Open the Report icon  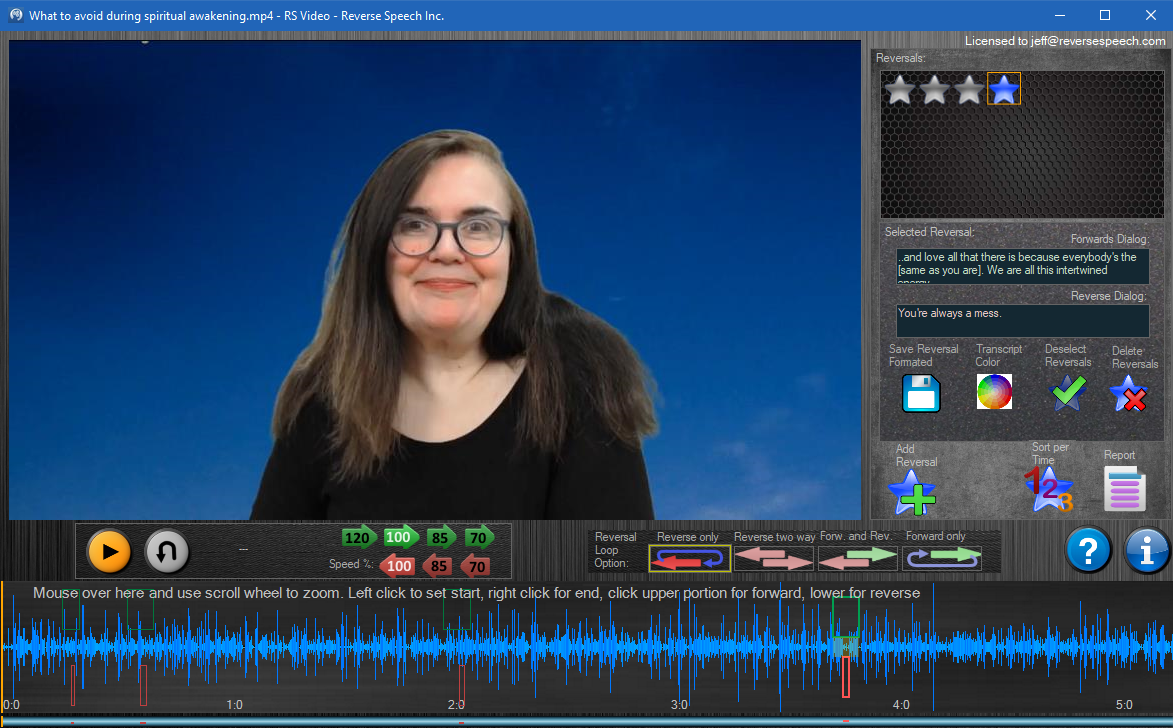click(x=1125, y=489)
